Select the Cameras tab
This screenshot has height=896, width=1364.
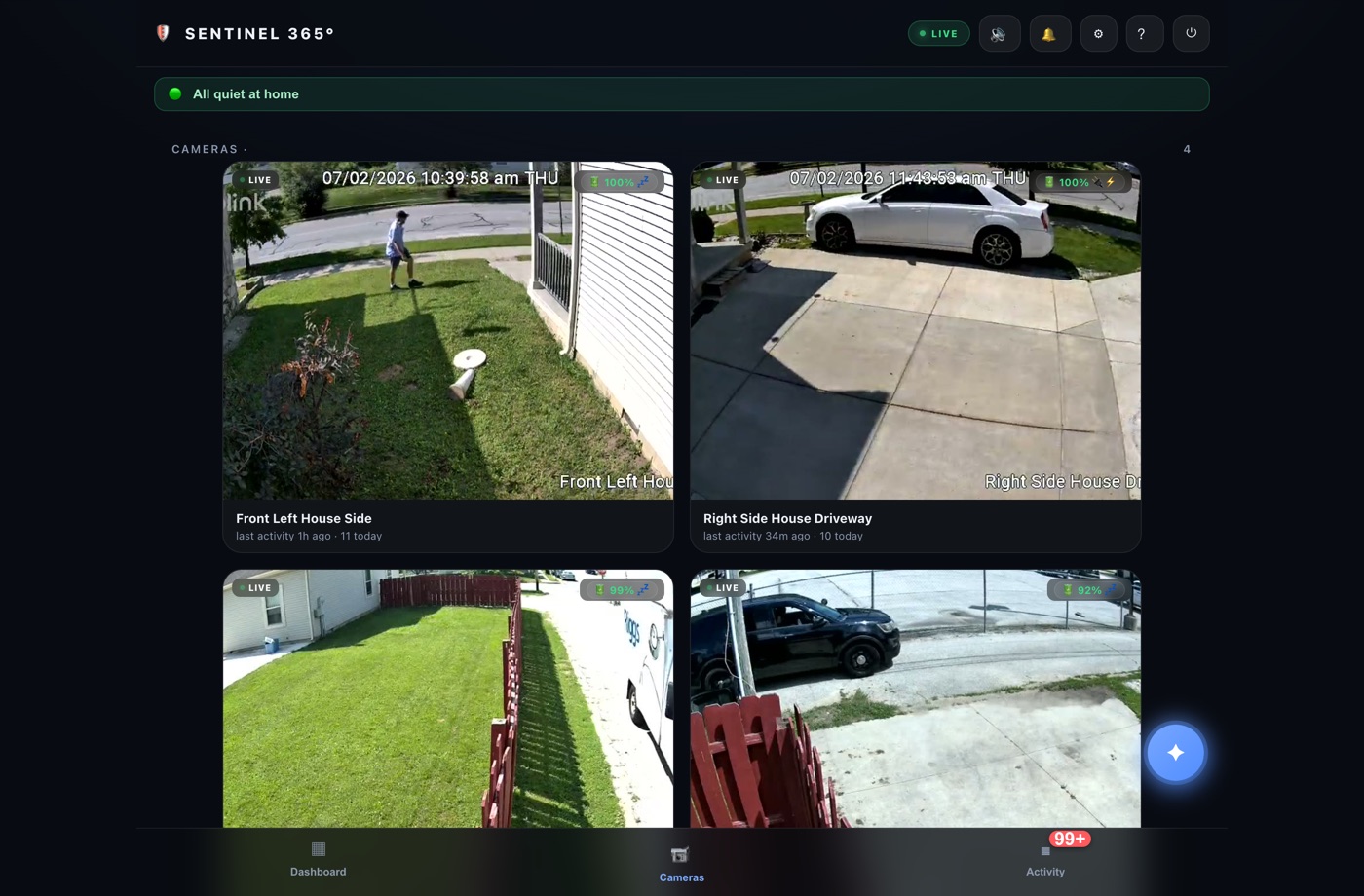[x=681, y=863]
